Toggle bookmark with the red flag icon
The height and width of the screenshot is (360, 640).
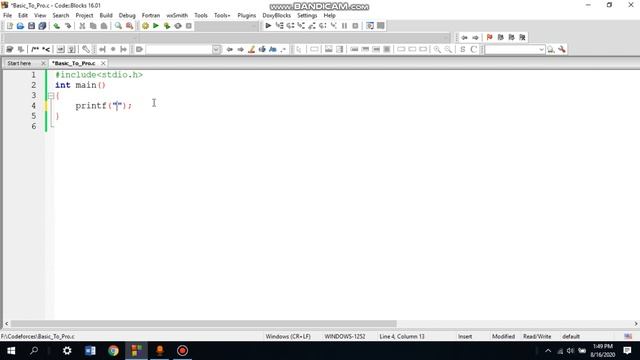(489, 37)
